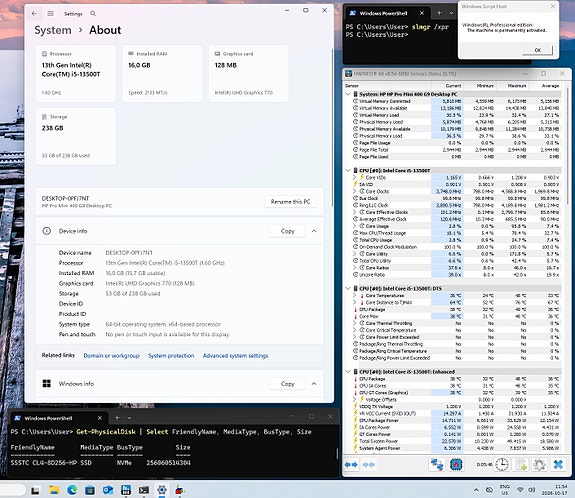Collapse CPU Enhanced sensor group
Image resolution: width=575 pixels, height=498 pixels.
[348, 372]
